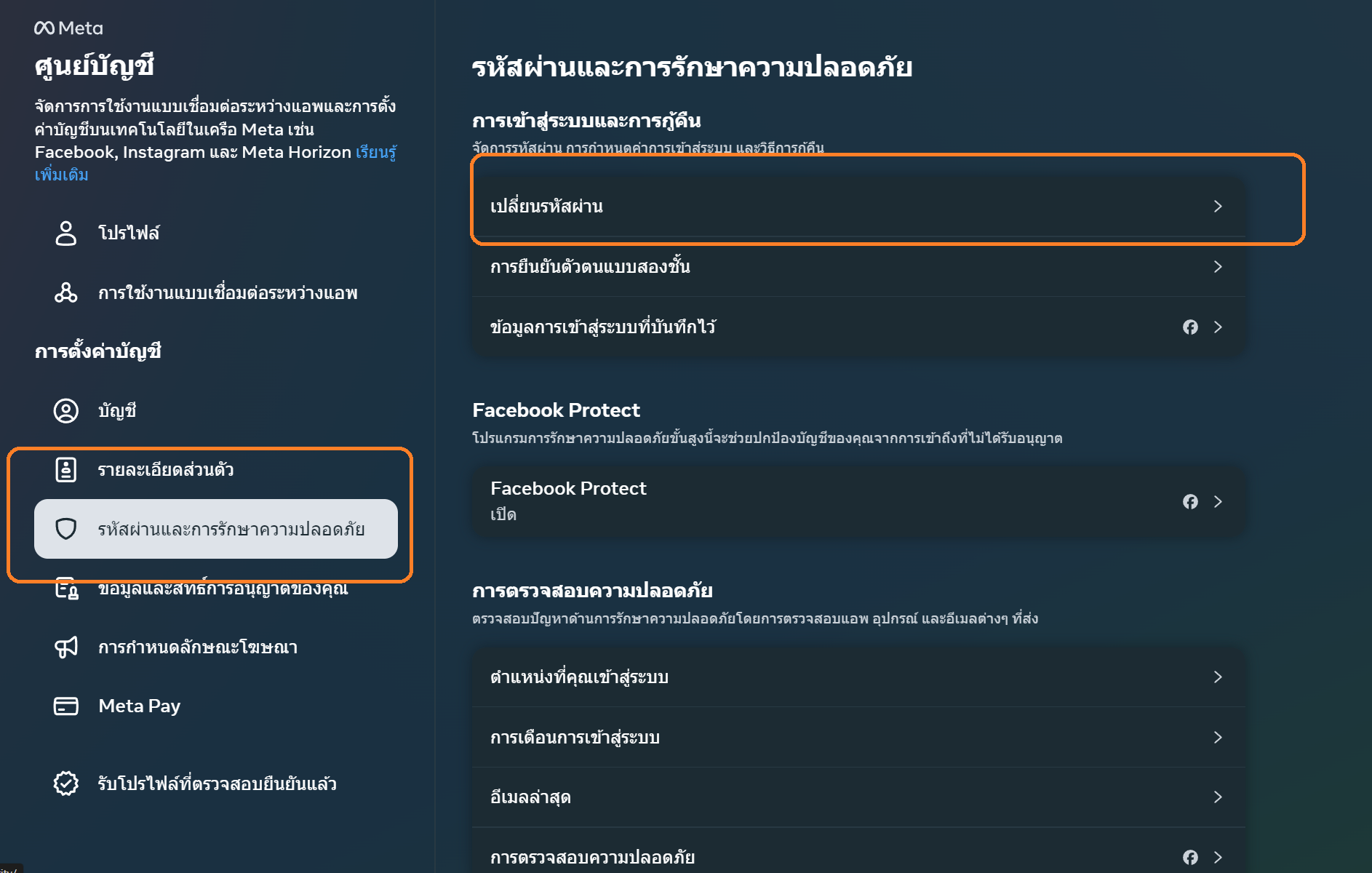This screenshot has height=873, width=1372.
Task: Open the chevron in the bottom การตรวจสอบความปลอดภัย row
Action: (1218, 858)
